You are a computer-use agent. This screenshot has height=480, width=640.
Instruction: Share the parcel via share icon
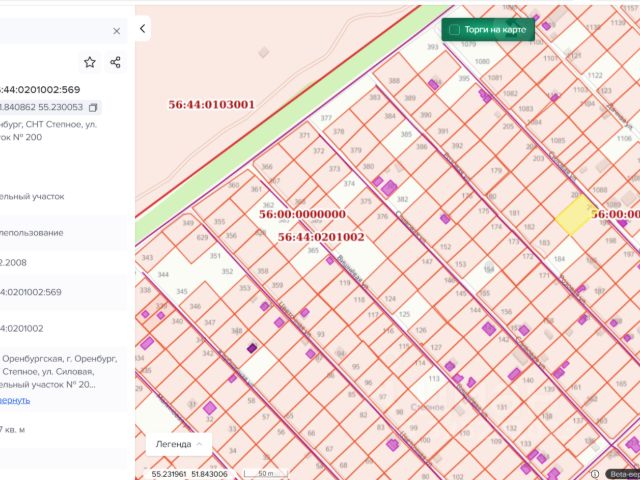click(x=115, y=62)
